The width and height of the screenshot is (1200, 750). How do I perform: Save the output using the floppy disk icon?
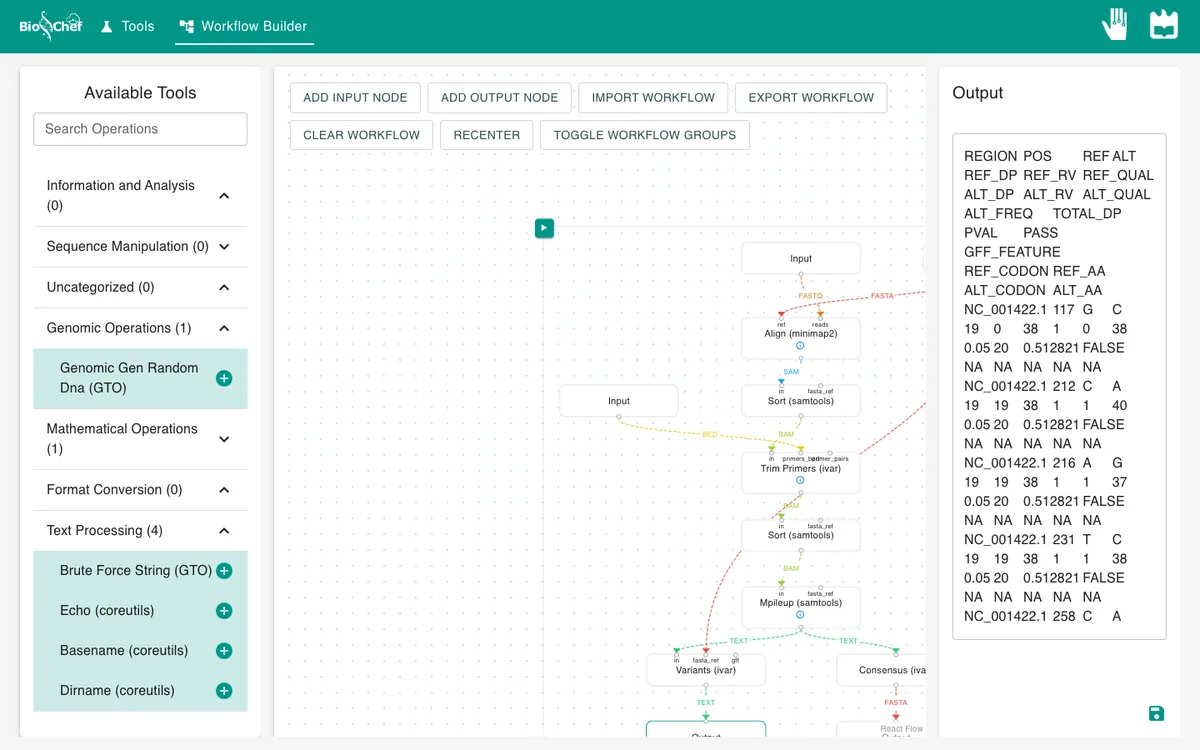pos(1156,713)
